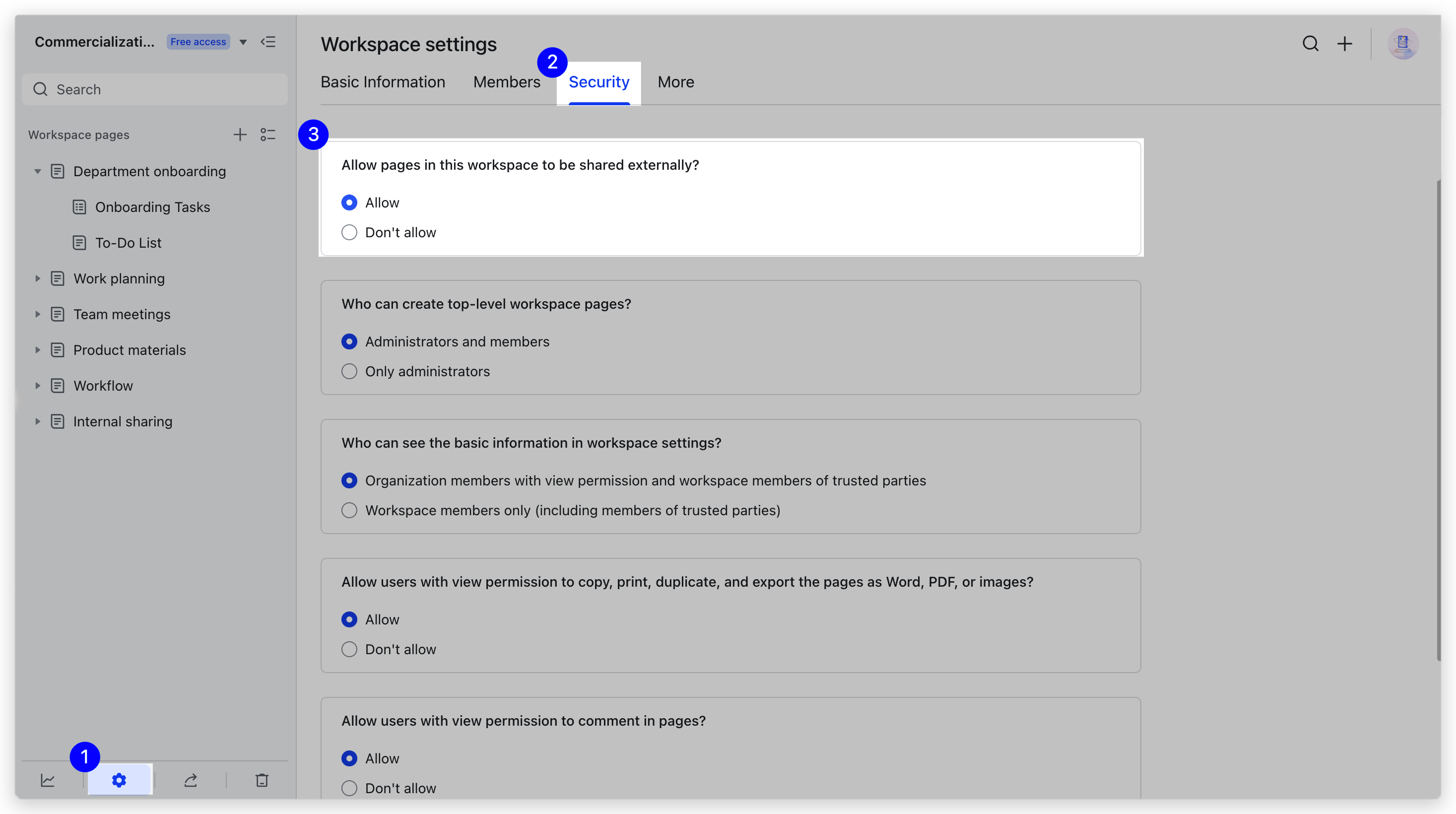The width and height of the screenshot is (1456, 814).
Task: Expand the Work planning page tree
Action: point(38,278)
